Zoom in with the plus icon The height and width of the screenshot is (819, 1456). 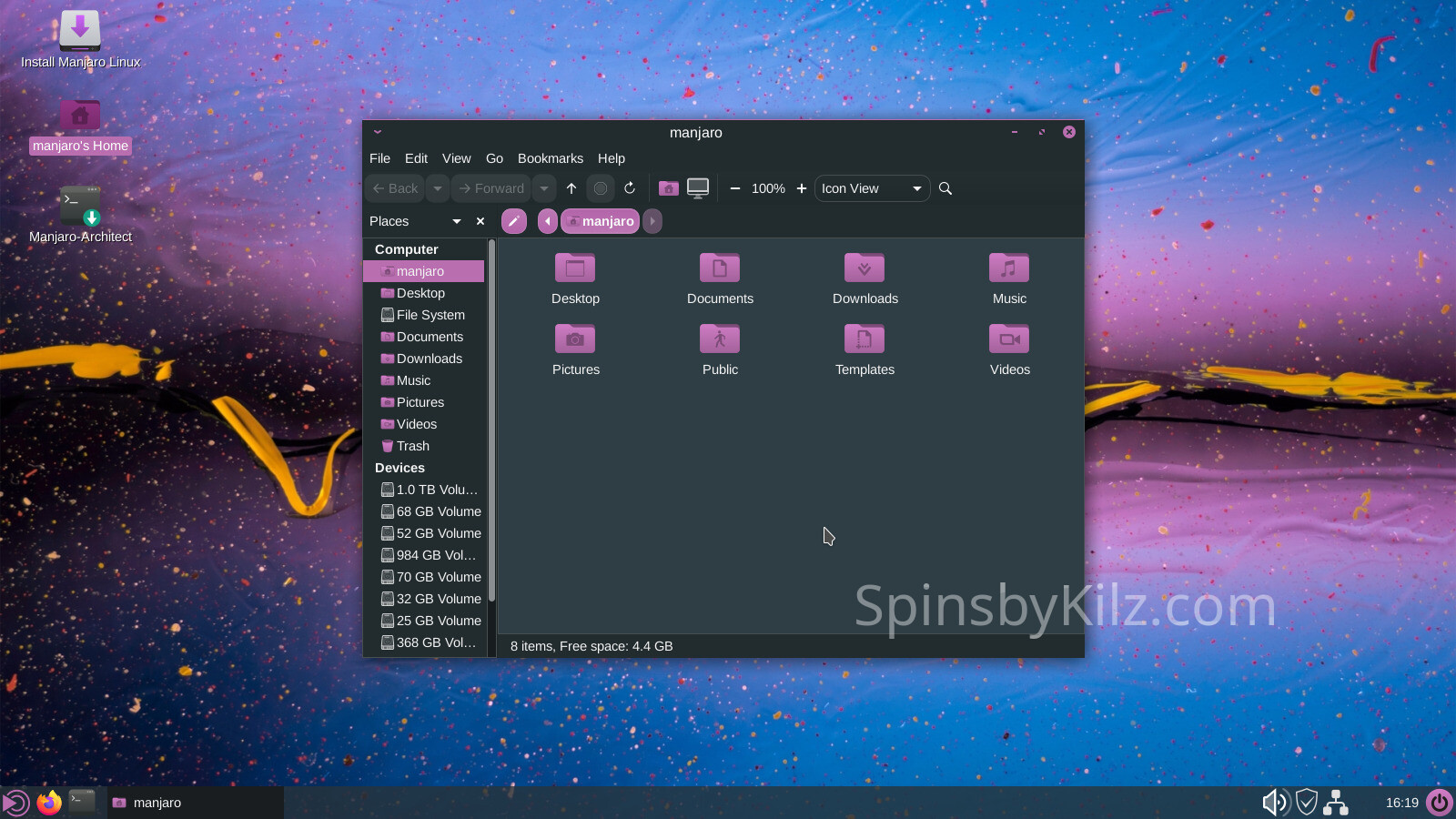[802, 188]
